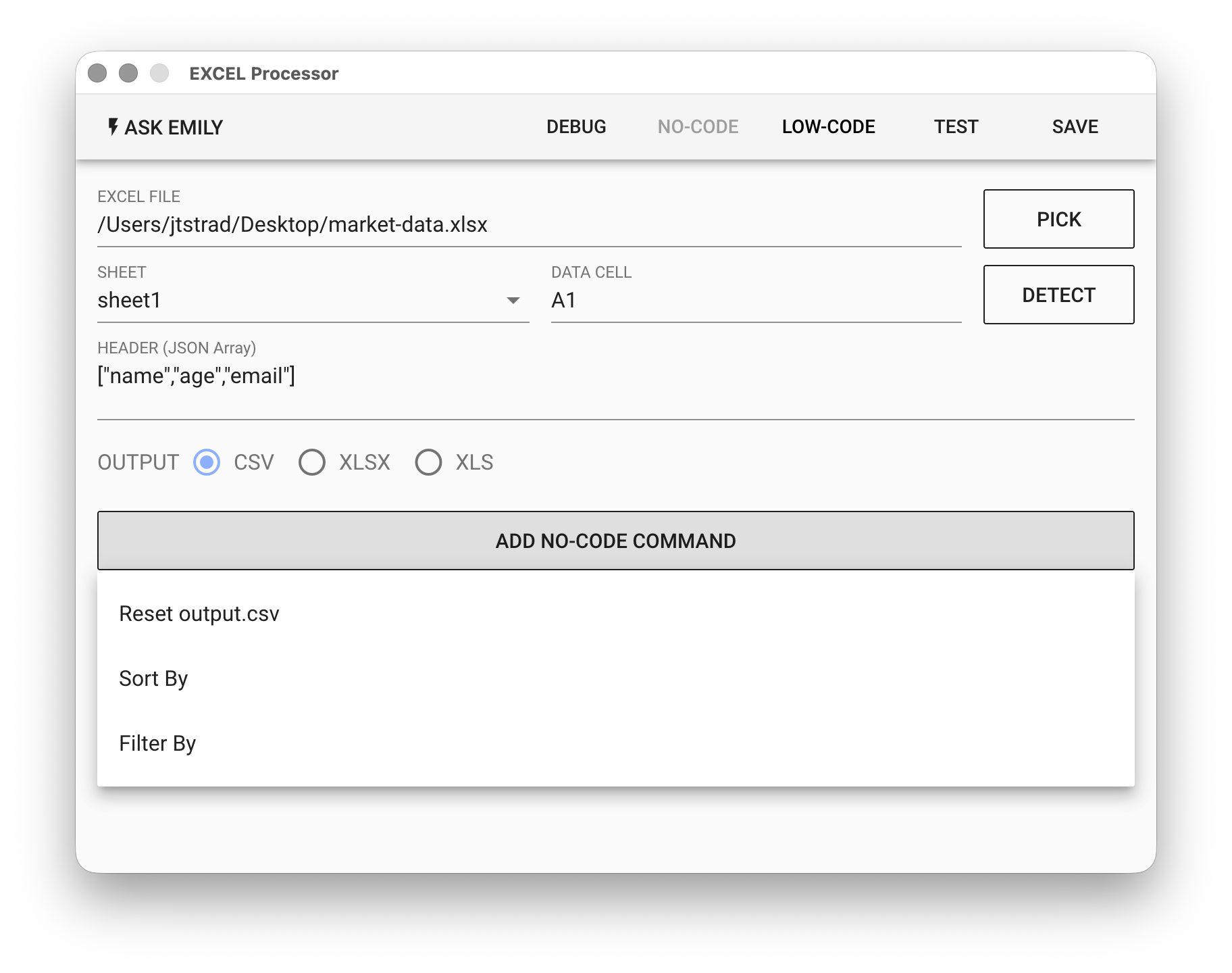The width and height of the screenshot is (1232, 973).
Task: Switch to the NO-CODE tab
Action: coord(698,127)
